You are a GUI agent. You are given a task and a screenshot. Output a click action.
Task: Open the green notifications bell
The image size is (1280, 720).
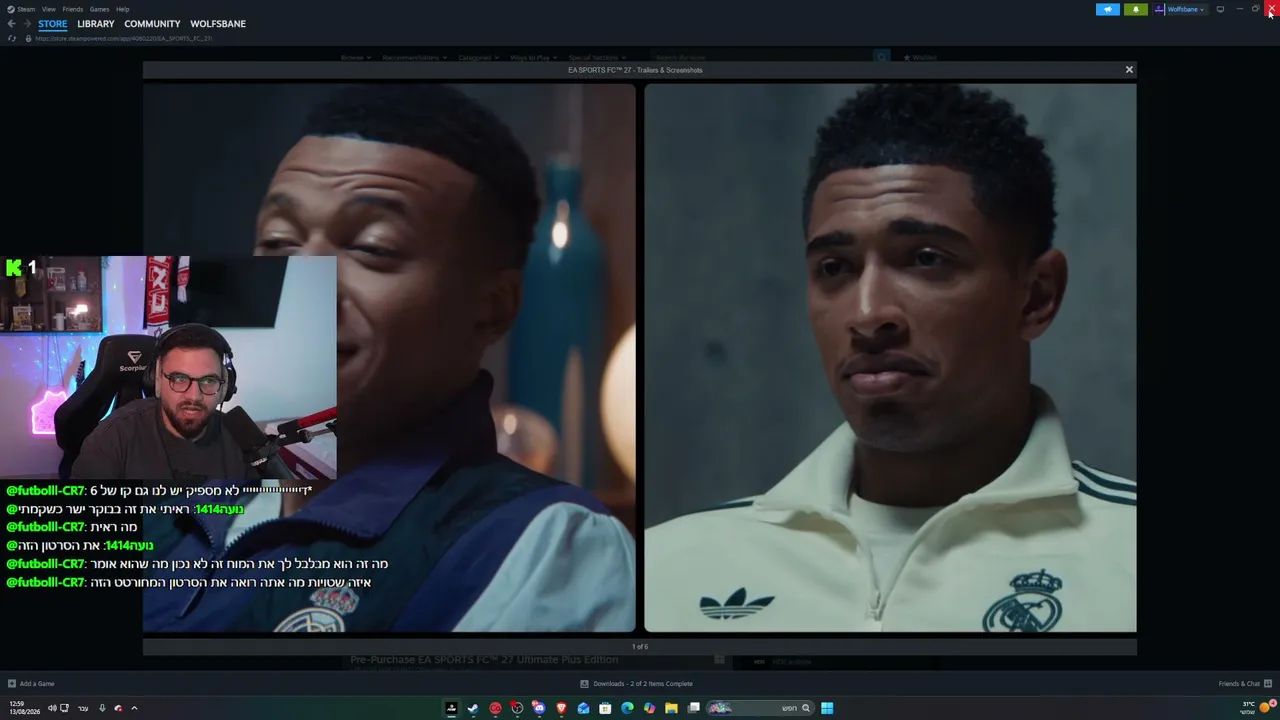click(x=1135, y=9)
